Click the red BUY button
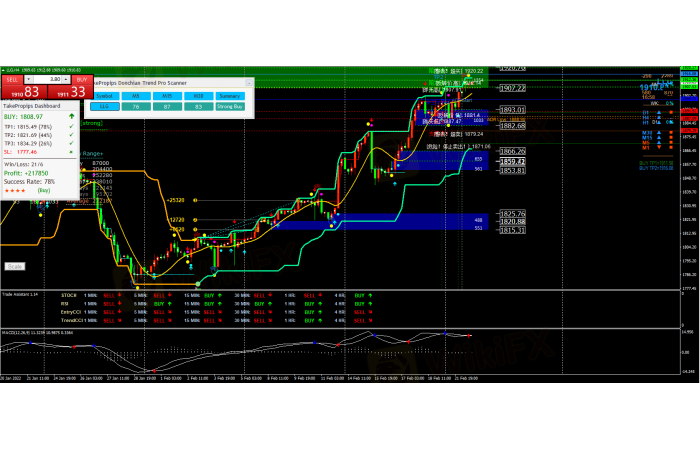The height and width of the screenshot is (450, 700). coord(82,77)
